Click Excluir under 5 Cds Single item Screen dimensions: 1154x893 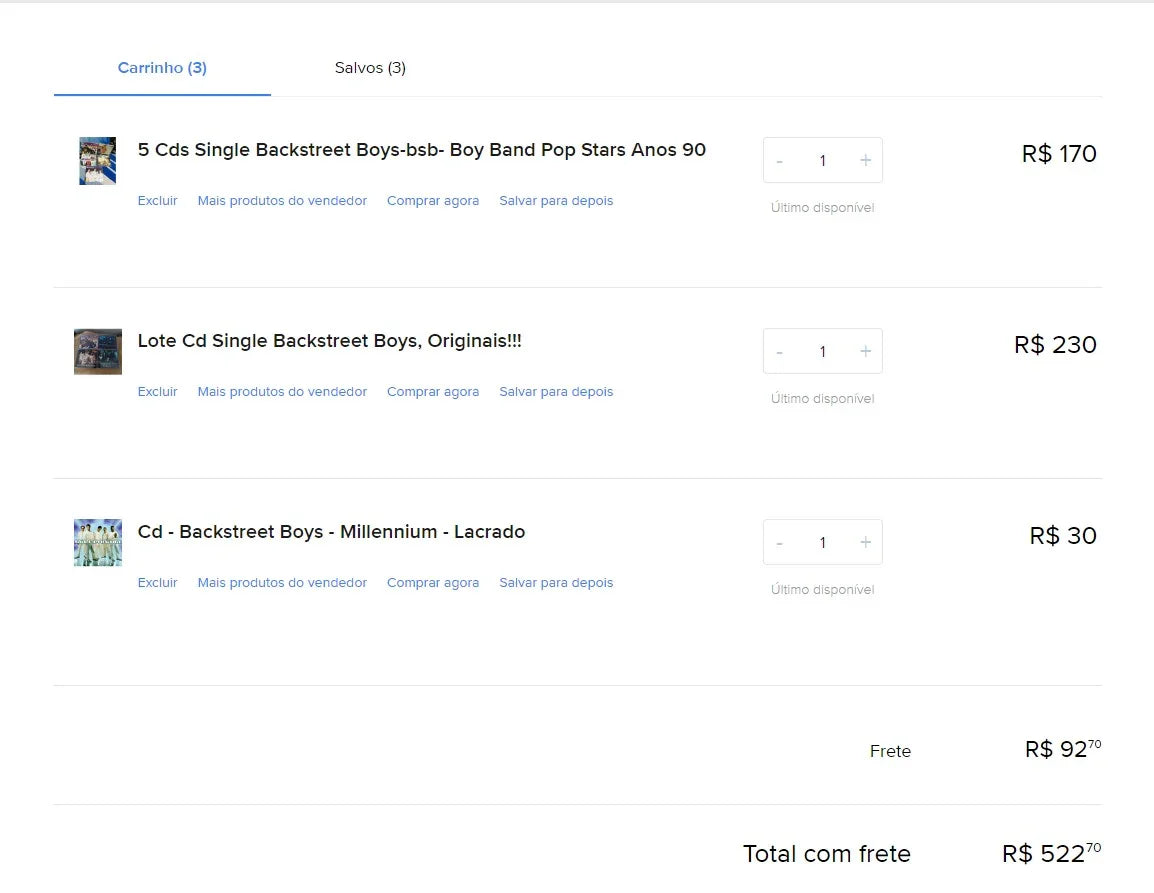pos(157,201)
